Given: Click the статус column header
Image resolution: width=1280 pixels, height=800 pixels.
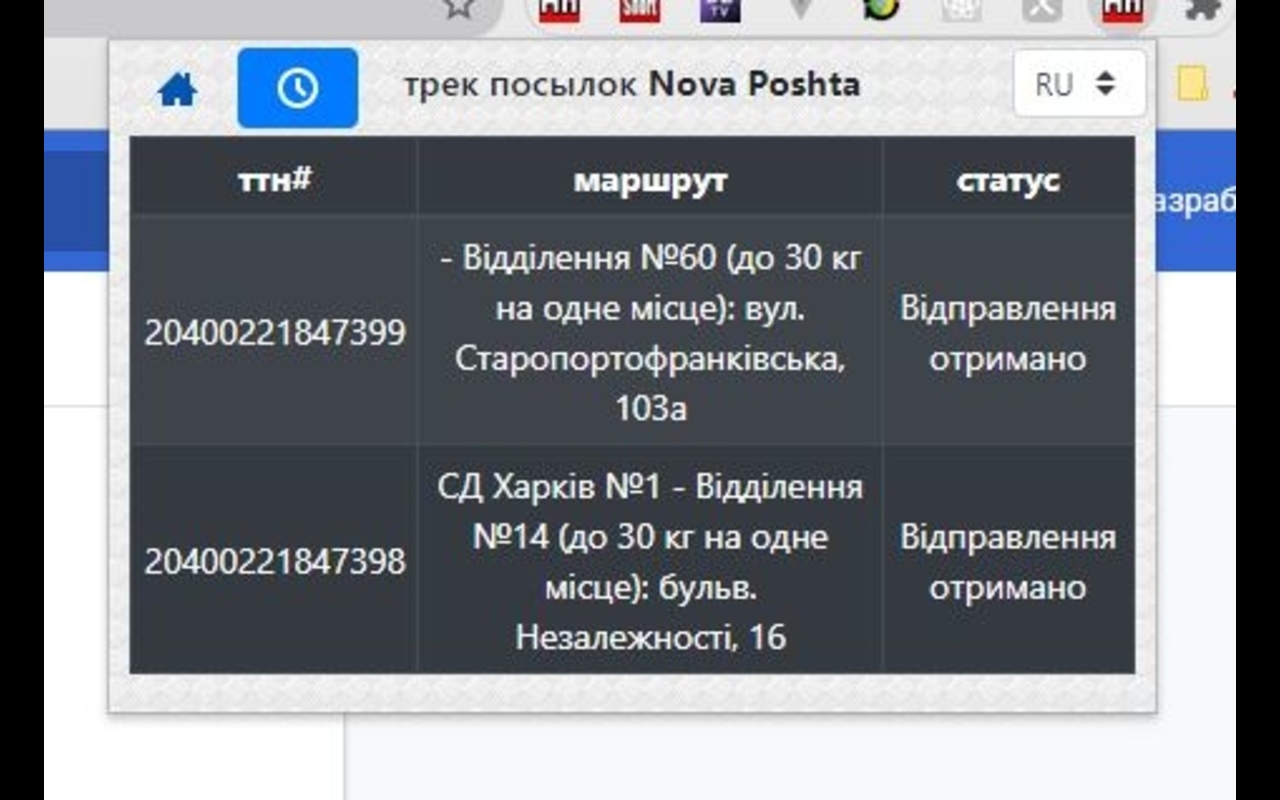Looking at the screenshot, I should coord(1008,179).
